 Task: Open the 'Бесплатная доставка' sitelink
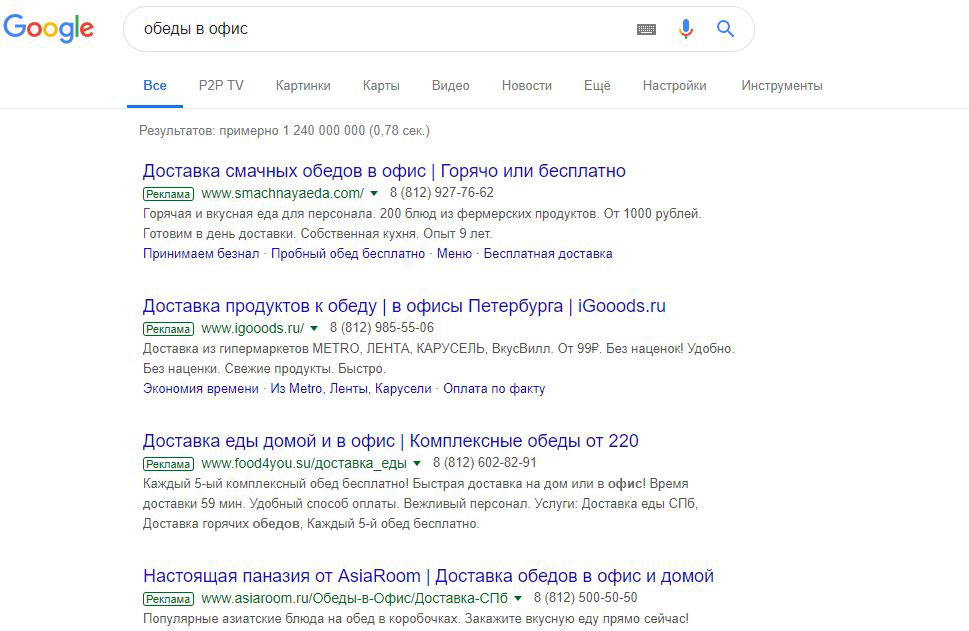coord(548,253)
